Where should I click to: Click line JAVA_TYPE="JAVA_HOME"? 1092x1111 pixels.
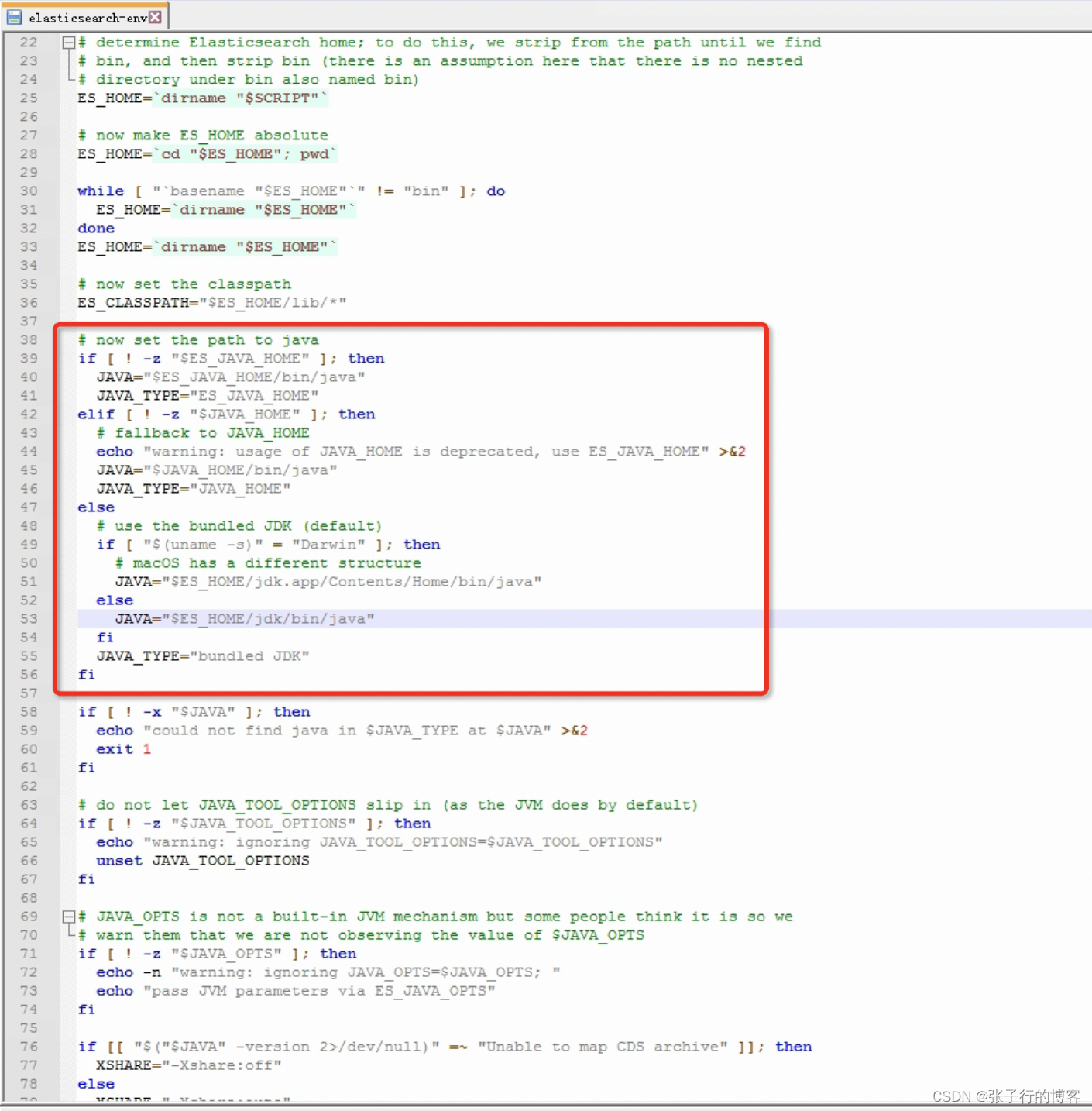pos(194,489)
